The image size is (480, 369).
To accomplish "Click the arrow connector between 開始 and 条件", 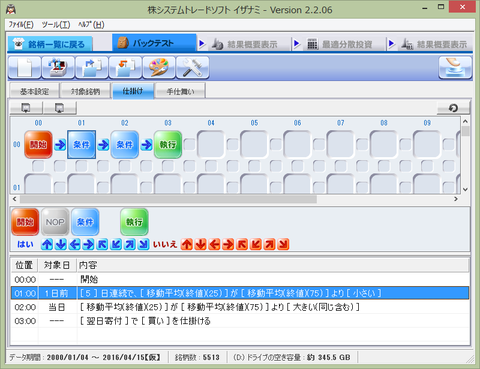I will pyautogui.click(x=60, y=145).
